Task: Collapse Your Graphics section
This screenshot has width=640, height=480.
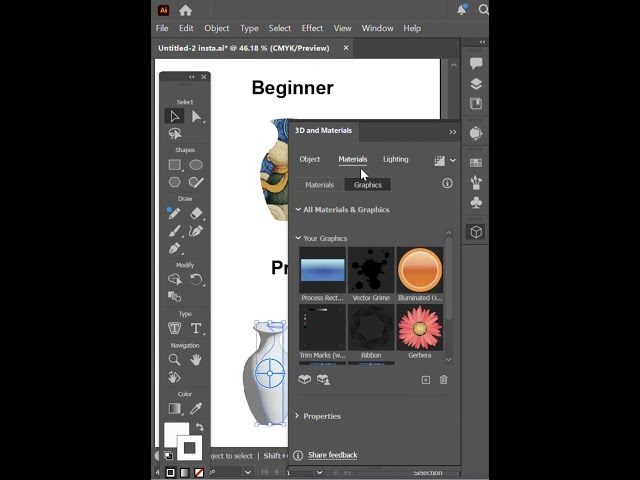Action: coord(298,238)
